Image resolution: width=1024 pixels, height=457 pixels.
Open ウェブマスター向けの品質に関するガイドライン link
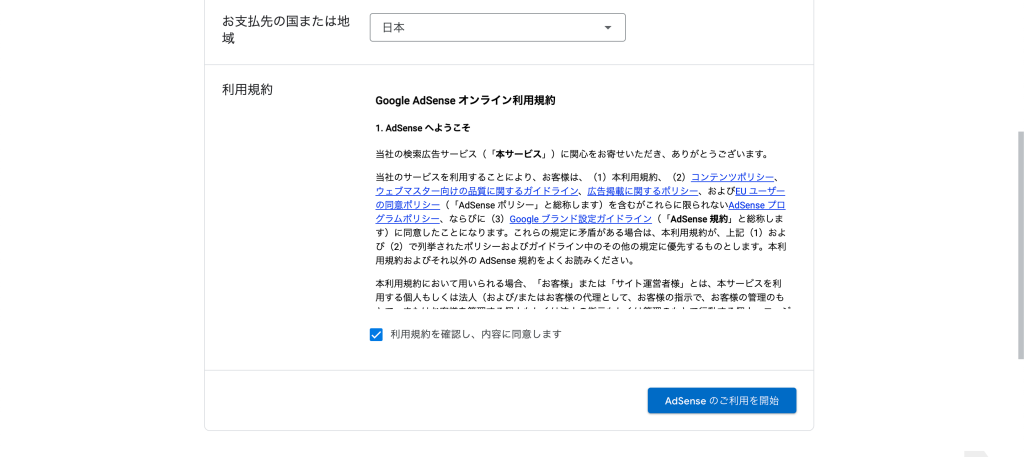pyautogui.click(x=477, y=191)
